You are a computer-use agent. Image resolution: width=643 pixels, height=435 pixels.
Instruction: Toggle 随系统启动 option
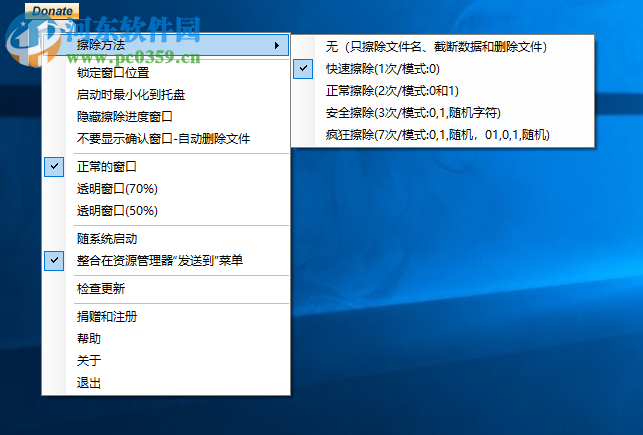pos(166,239)
